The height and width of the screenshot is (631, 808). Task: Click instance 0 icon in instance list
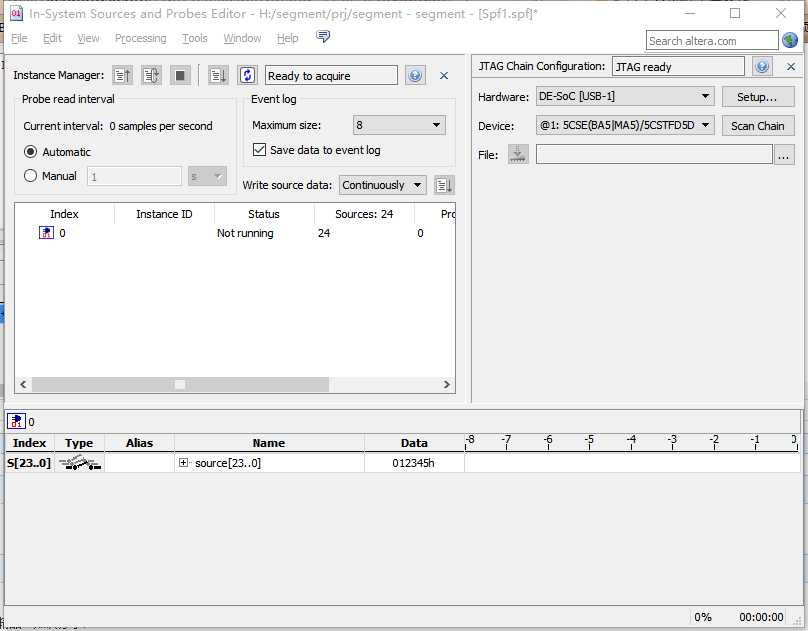[x=46, y=233]
